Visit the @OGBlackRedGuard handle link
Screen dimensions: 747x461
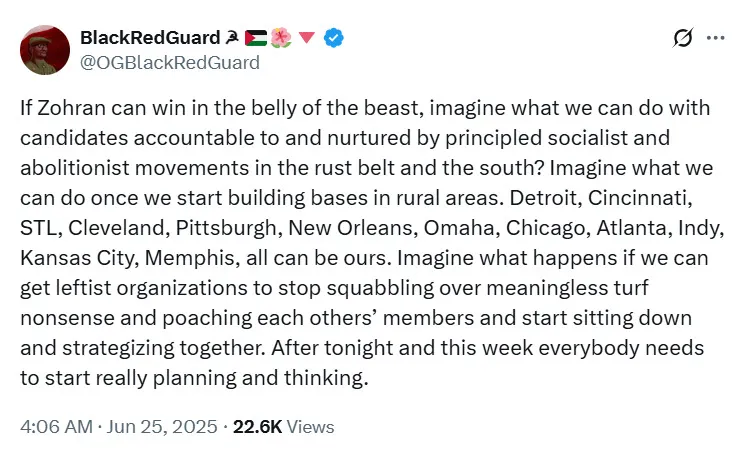(169, 62)
